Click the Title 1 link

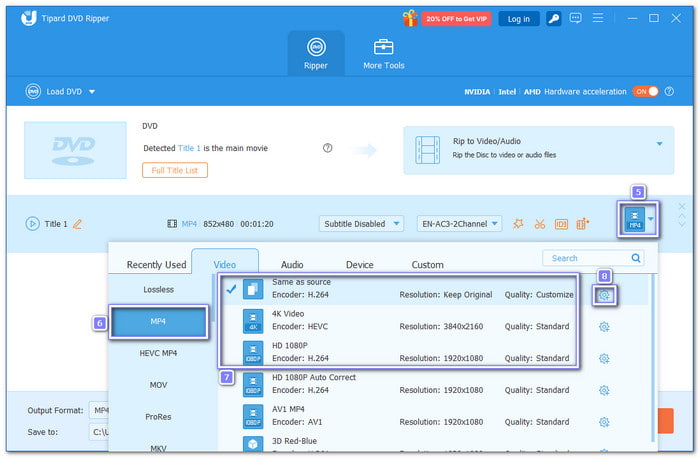tap(189, 148)
